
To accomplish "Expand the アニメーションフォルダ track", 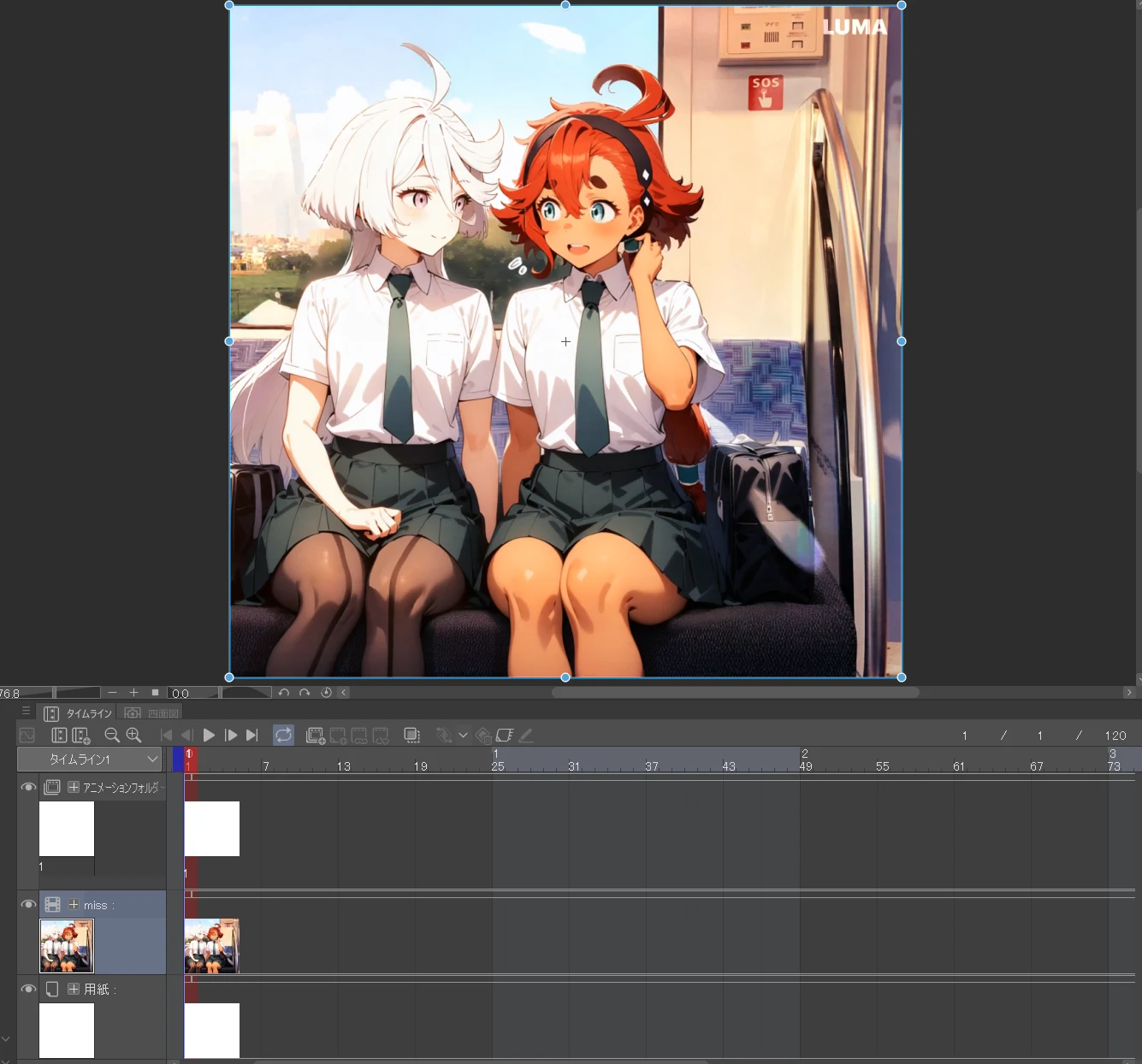I will pos(74,787).
